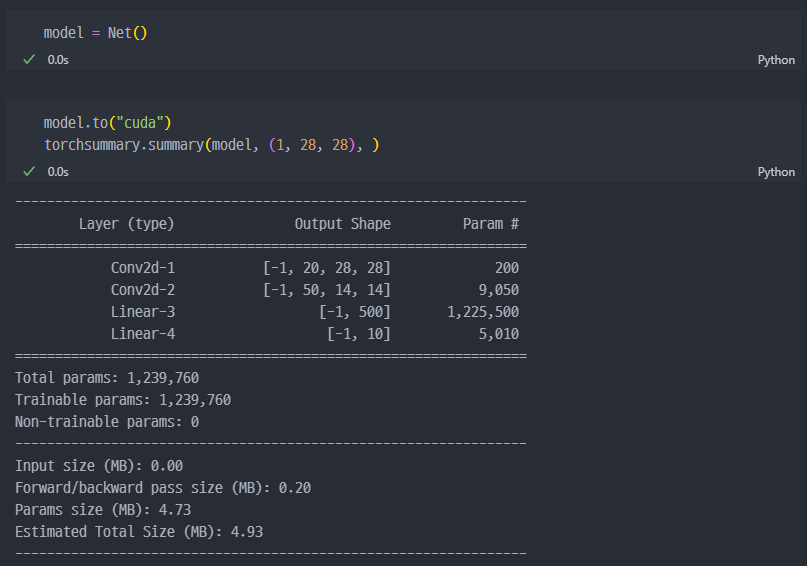Click the Conv2d-1 layer name
The width and height of the screenshot is (807, 566).
(x=143, y=268)
